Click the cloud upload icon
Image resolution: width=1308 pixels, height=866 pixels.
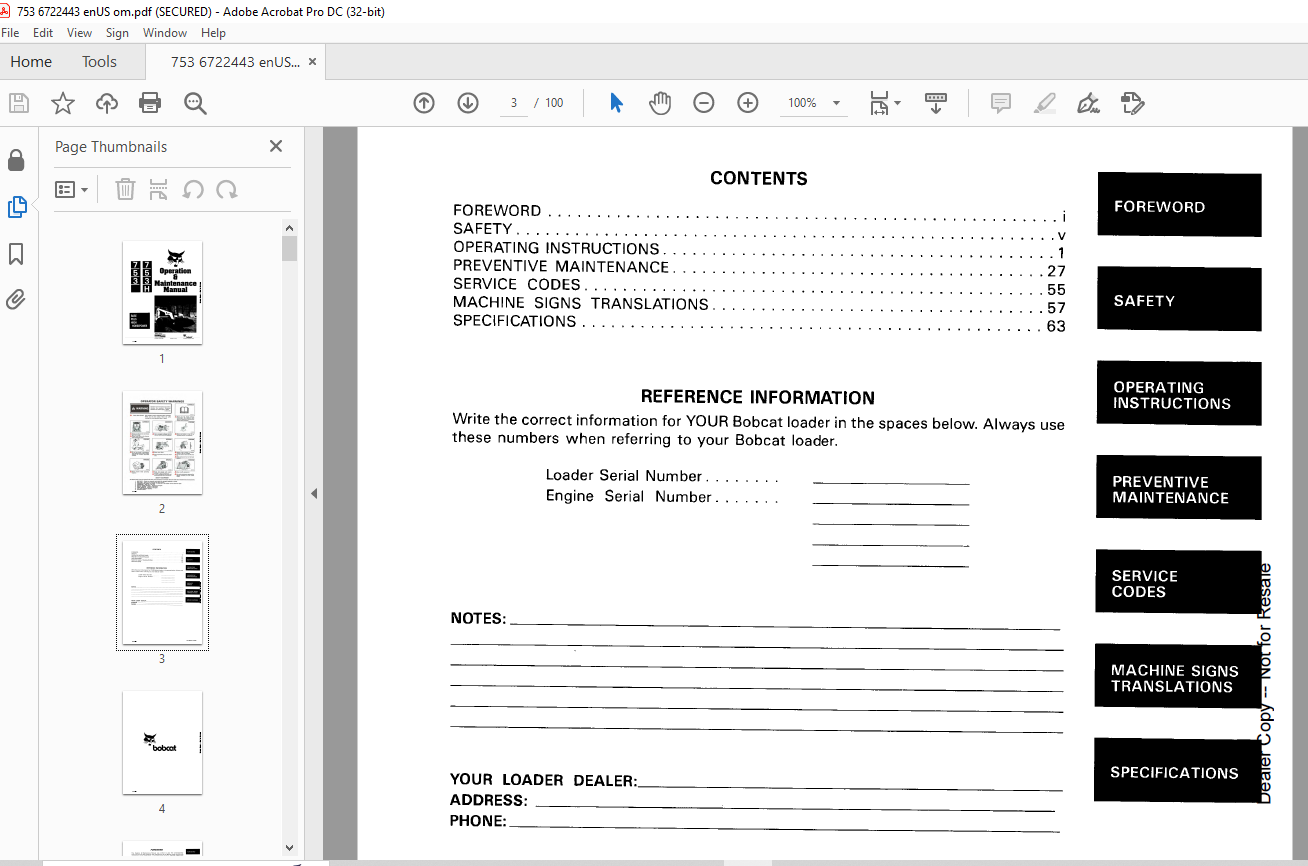pos(107,103)
